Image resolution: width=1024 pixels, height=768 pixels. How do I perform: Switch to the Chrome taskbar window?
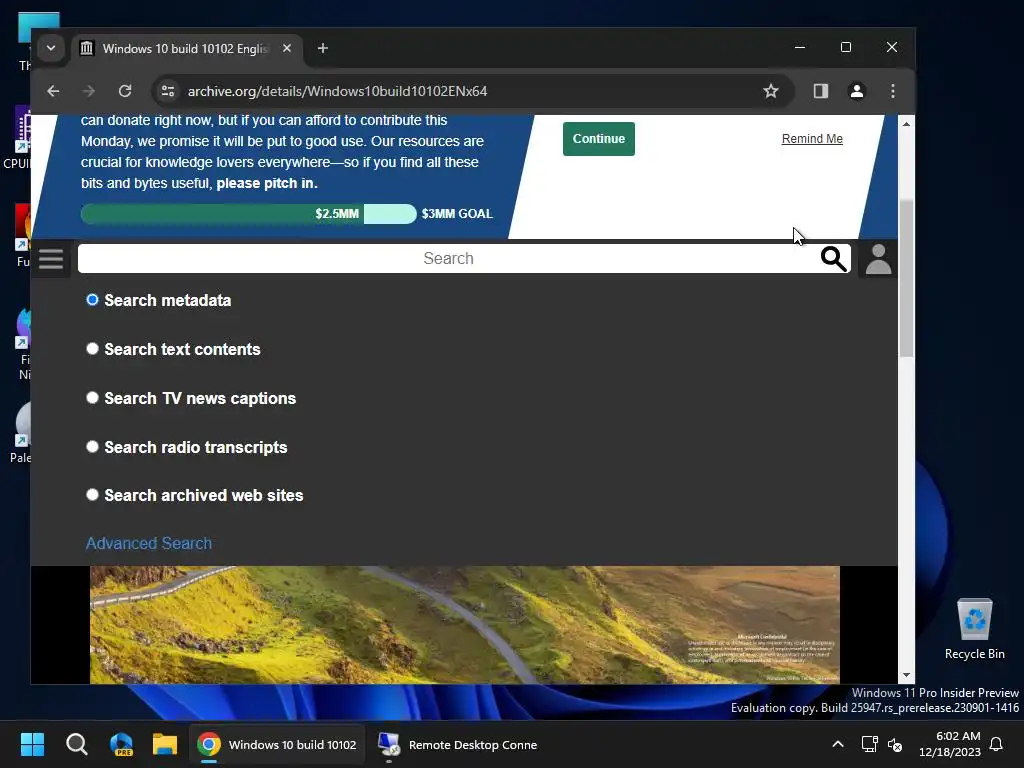click(x=277, y=744)
